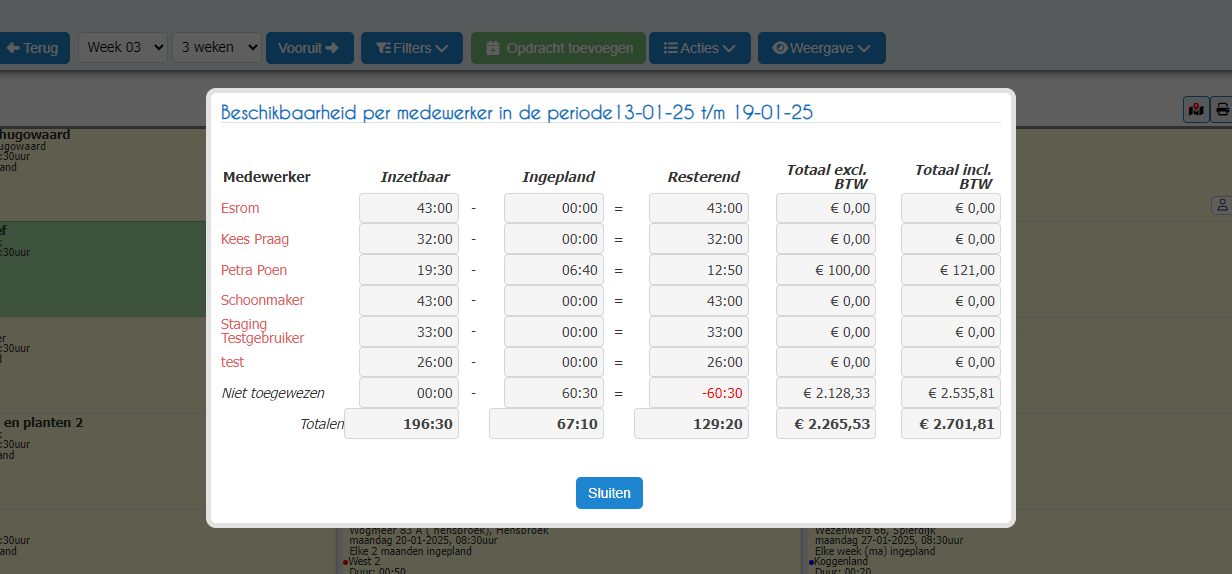Click Staging Testgebruiker's Inzetbaar field 33:00
Screen dimensions: 1232x574
pos(409,332)
